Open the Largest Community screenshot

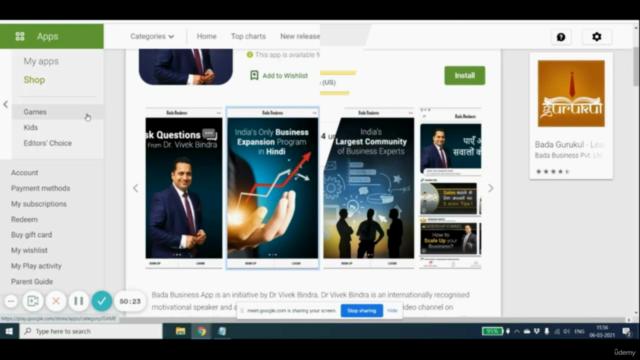coord(369,188)
